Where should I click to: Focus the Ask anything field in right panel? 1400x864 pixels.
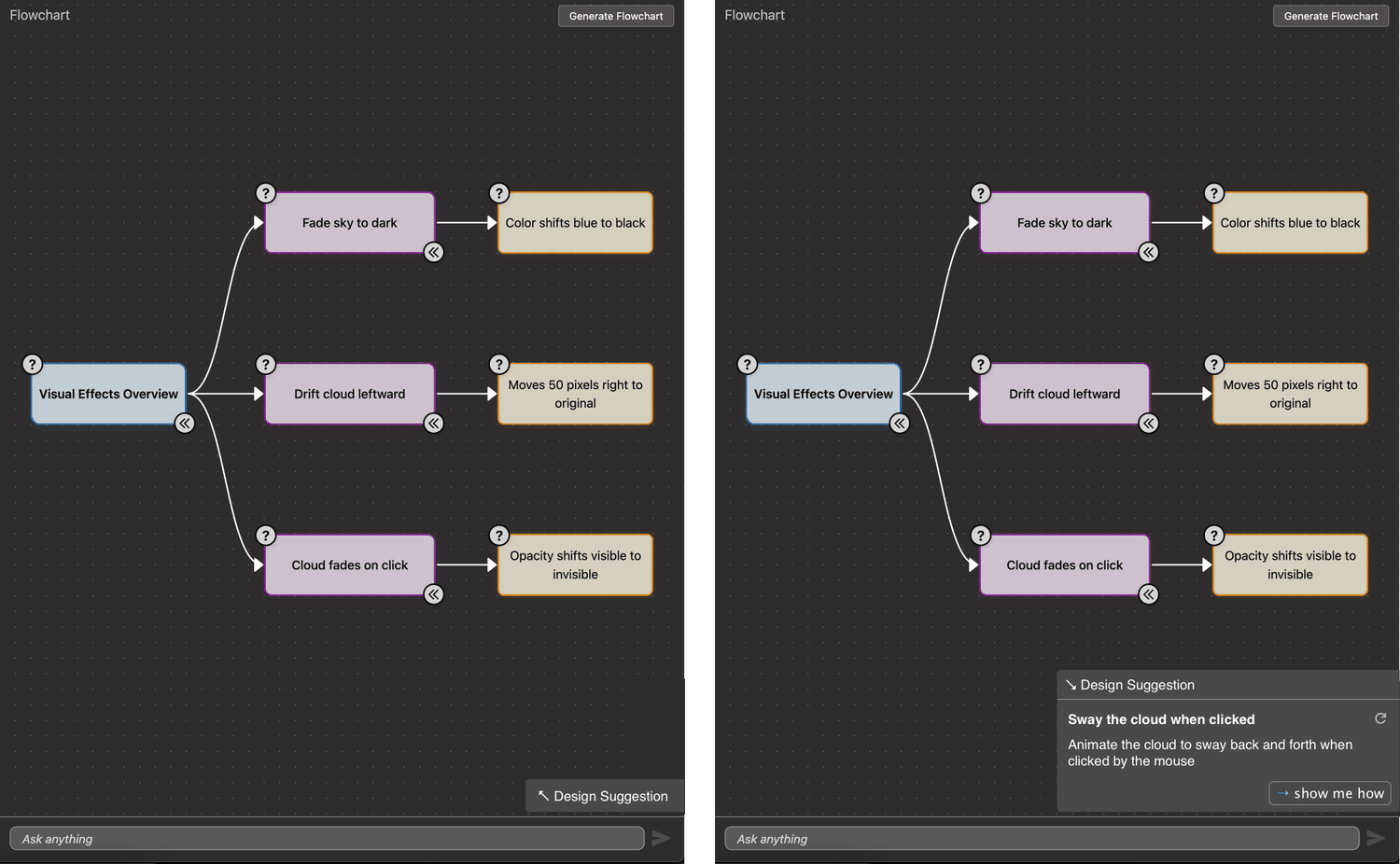pyautogui.click(x=1042, y=838)
